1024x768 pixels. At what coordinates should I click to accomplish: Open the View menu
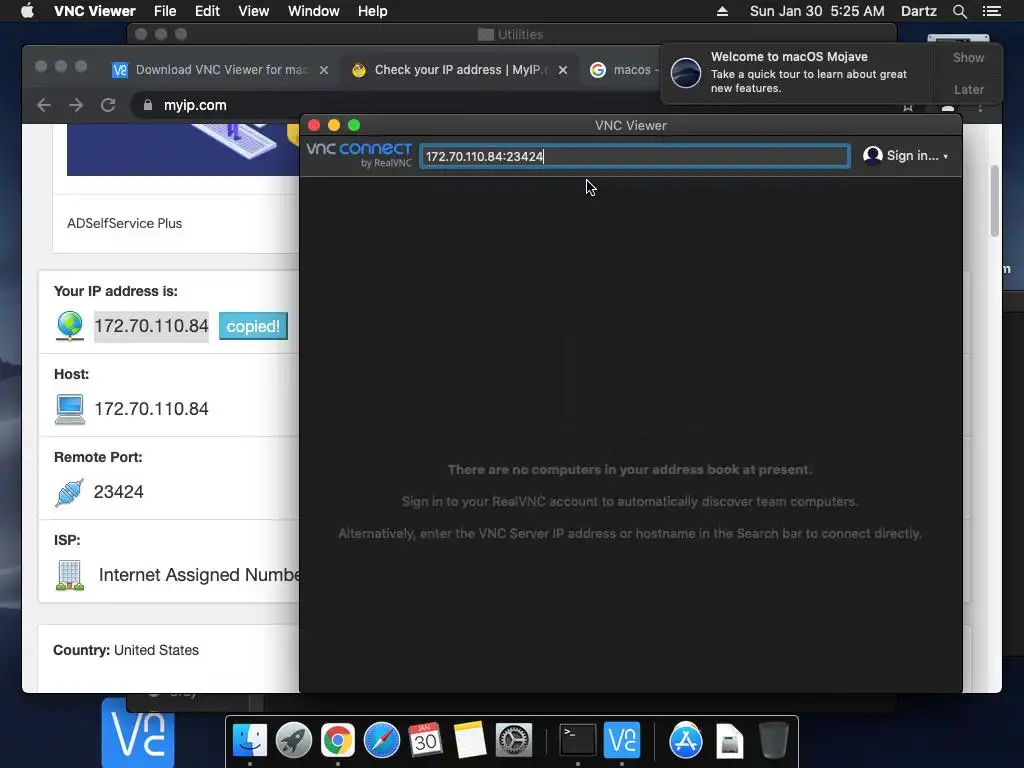(253, 11)
